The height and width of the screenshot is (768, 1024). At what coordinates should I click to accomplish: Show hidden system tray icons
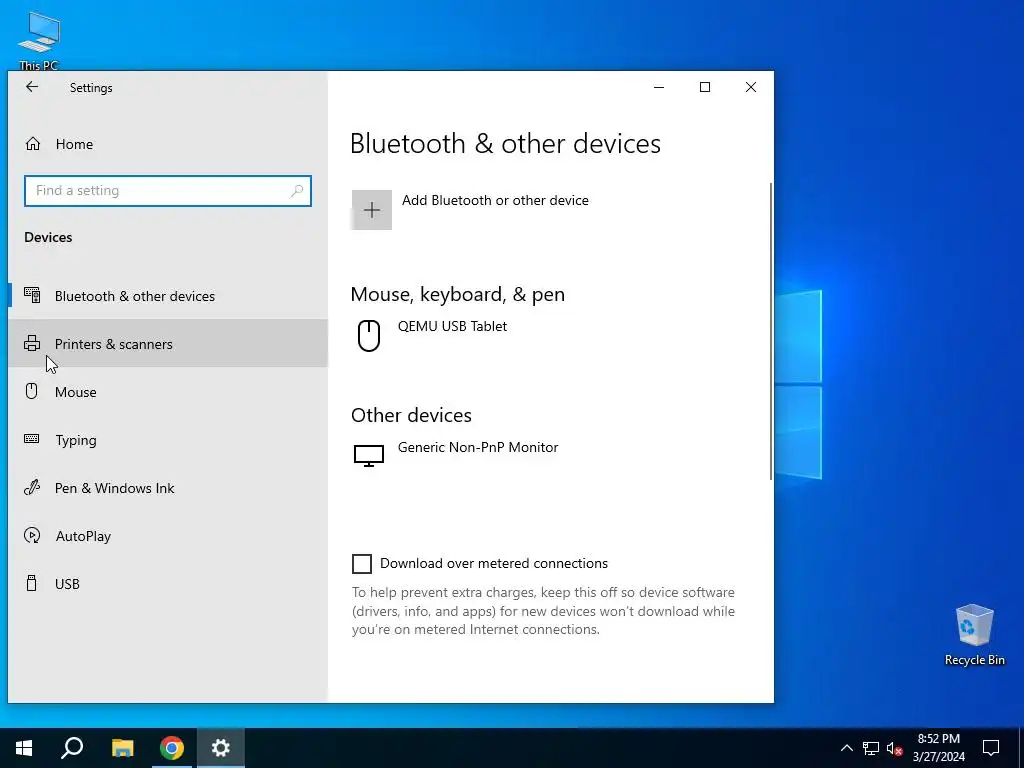pyautogui.click(x=846, y=748)
